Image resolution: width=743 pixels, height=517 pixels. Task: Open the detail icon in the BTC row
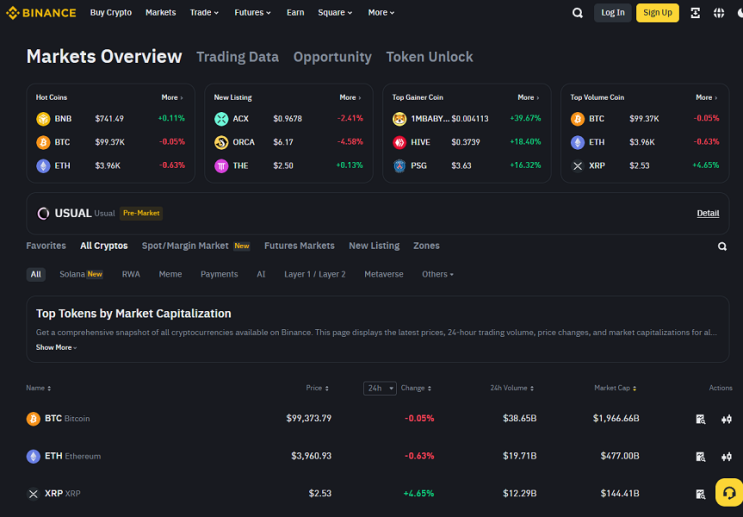point(700,419)
